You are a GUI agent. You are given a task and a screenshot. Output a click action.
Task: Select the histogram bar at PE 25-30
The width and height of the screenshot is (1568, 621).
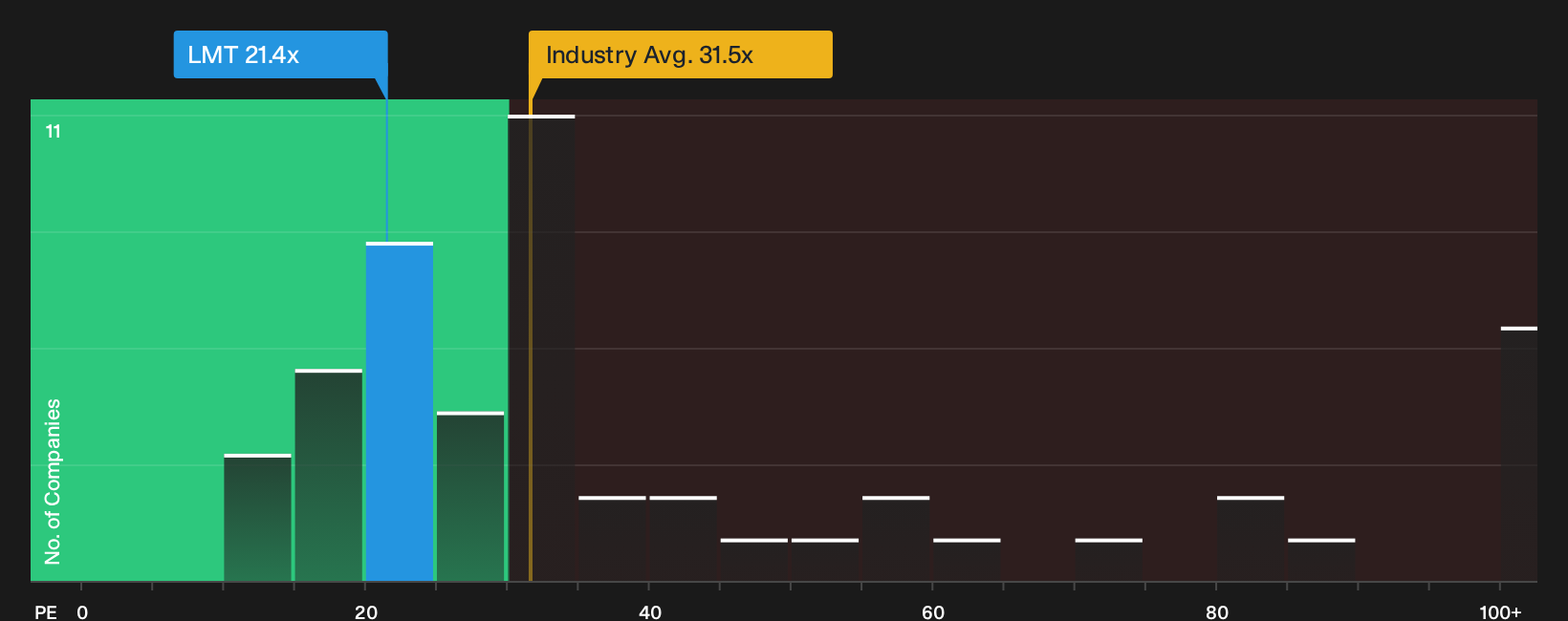click(x=470, y=497)
